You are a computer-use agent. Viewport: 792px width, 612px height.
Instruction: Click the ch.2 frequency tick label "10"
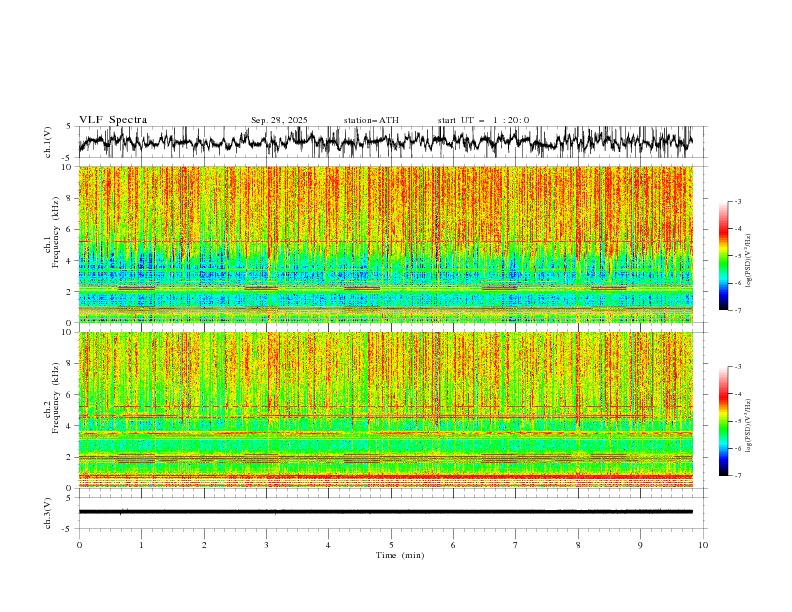[68, 332]
